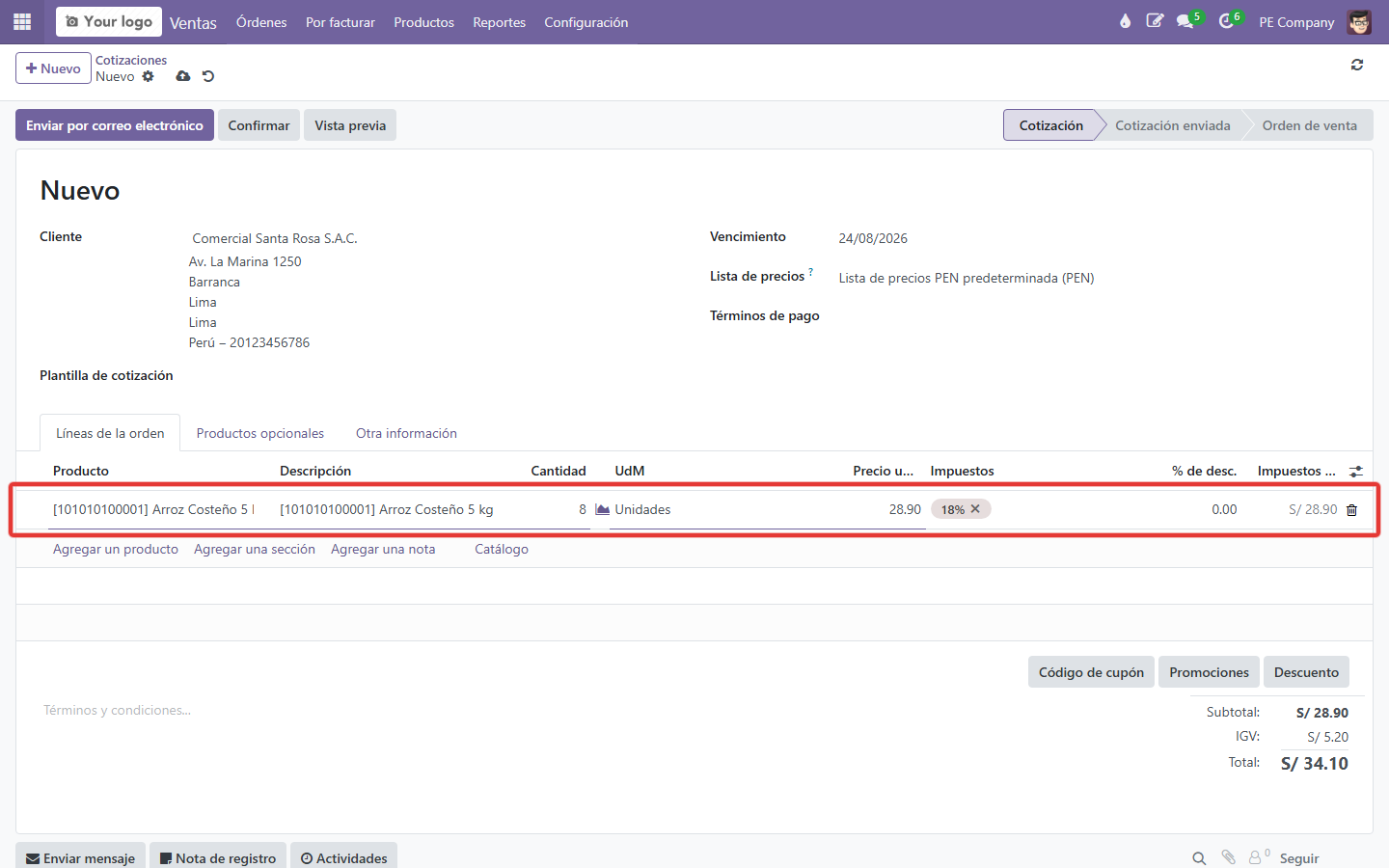Sort by the Producto column header

pos(81,471)
